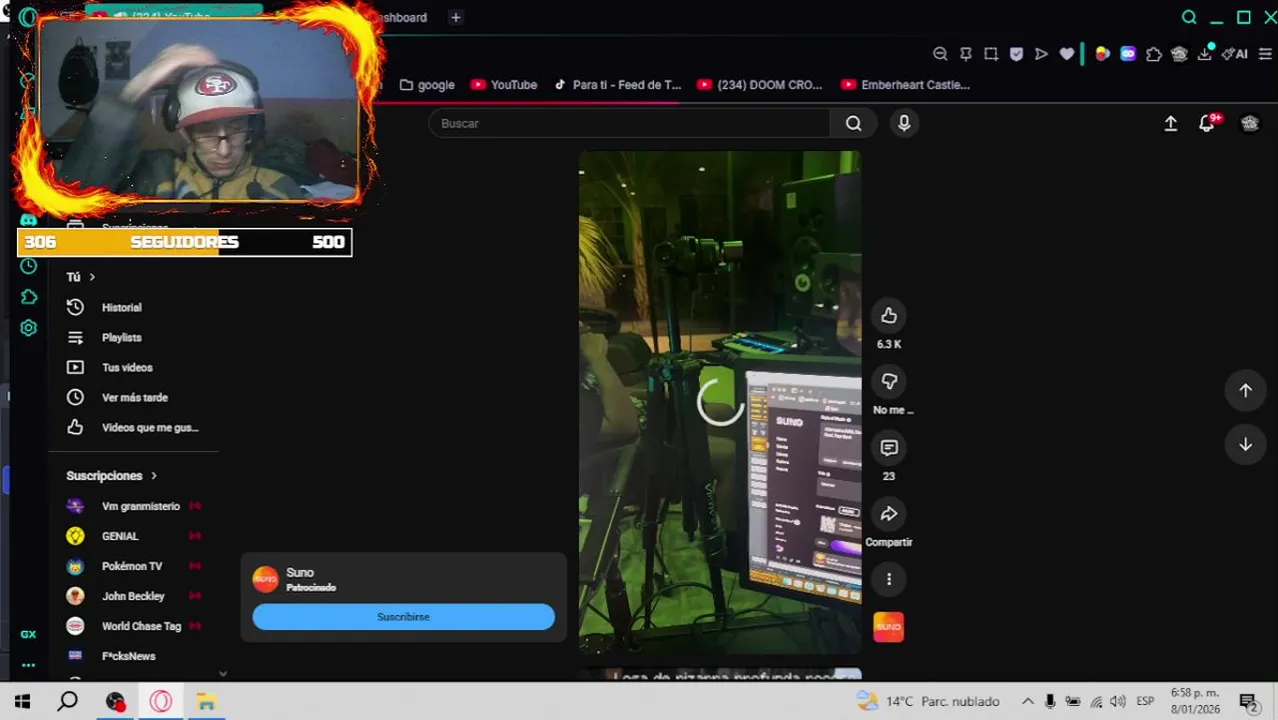
Task: Click Suno sponsor name in ad card
Action: [x=300, y=573]
